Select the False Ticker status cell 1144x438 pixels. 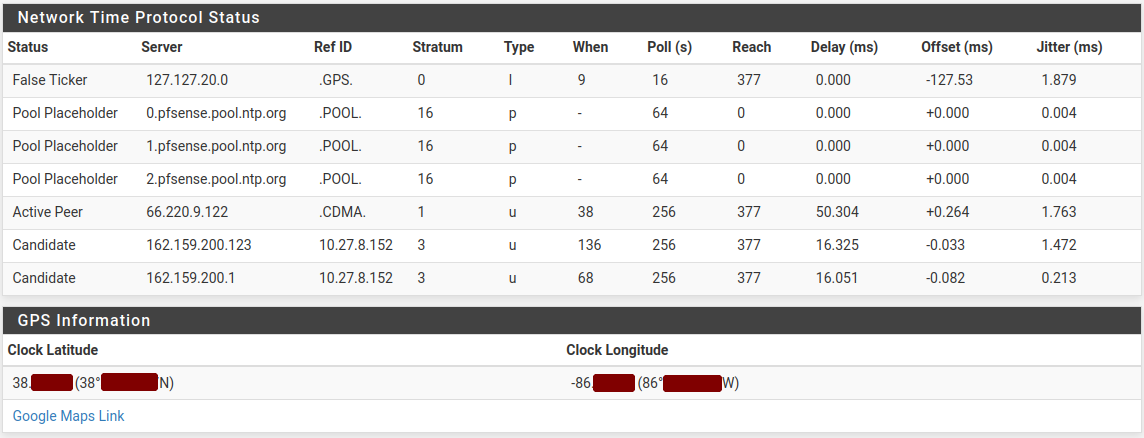(x=50, y=80)
